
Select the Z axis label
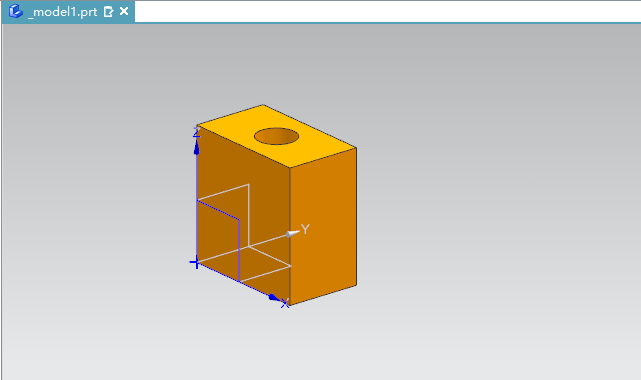(196, 132)
